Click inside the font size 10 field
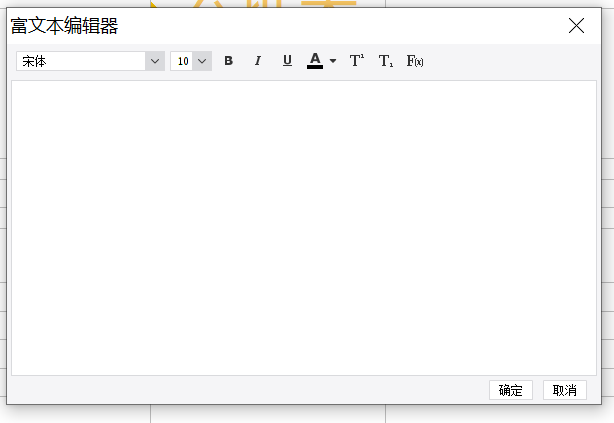 click(x=182, y=61)
